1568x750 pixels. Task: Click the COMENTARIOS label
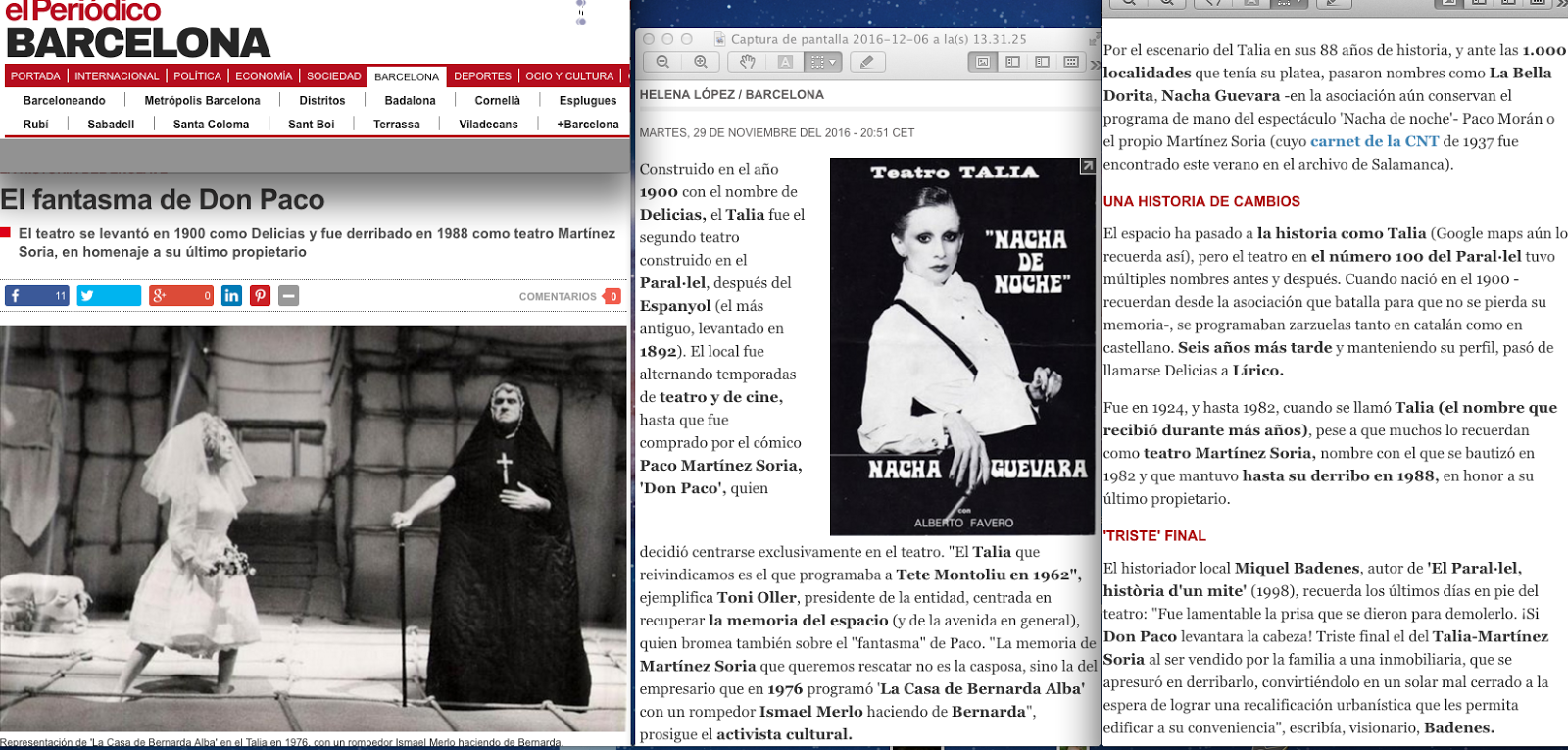[558, 296]
